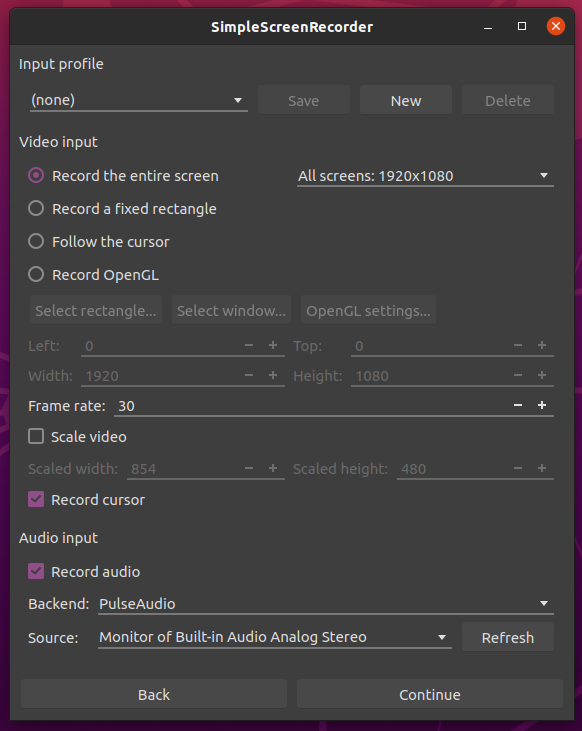
Task: Click into the Frame rate field
Action: (312, 406)
